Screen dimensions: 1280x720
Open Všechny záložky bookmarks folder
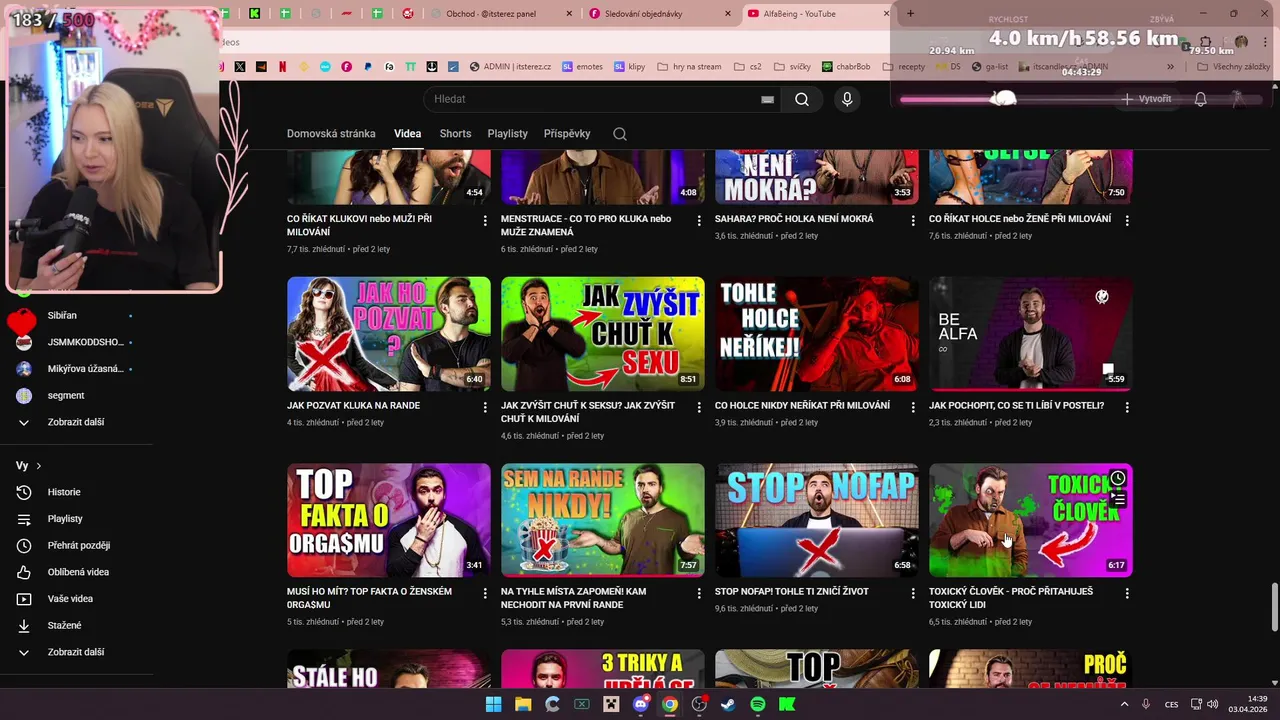click(1232, 67)
